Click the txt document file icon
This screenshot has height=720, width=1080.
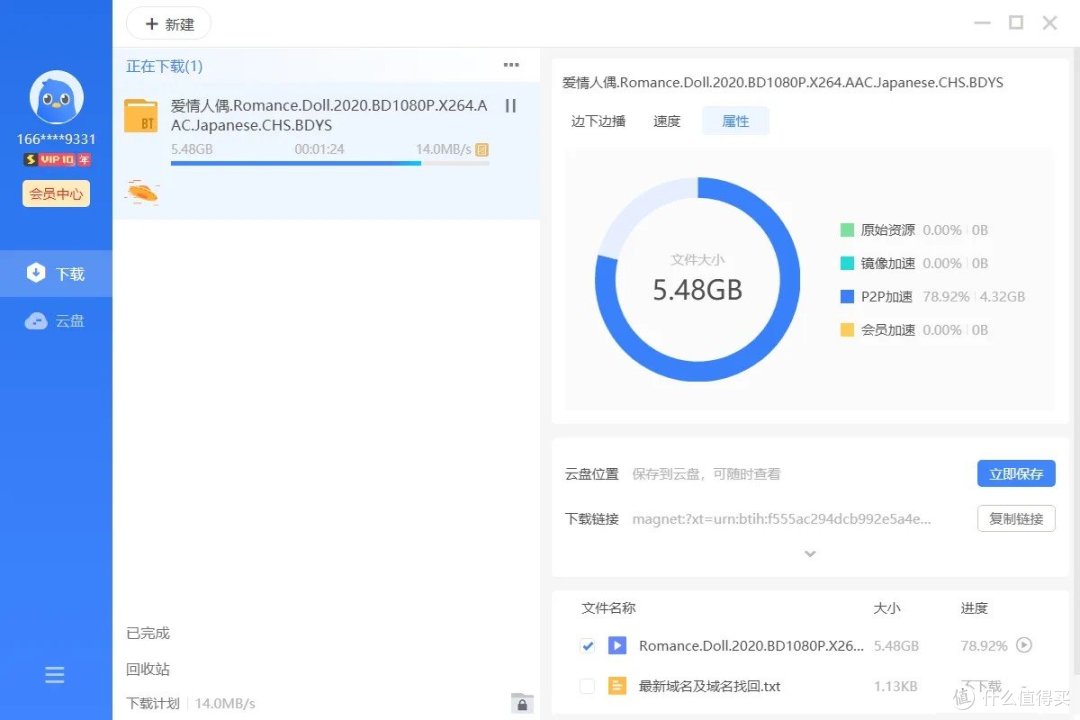point(617,686)
